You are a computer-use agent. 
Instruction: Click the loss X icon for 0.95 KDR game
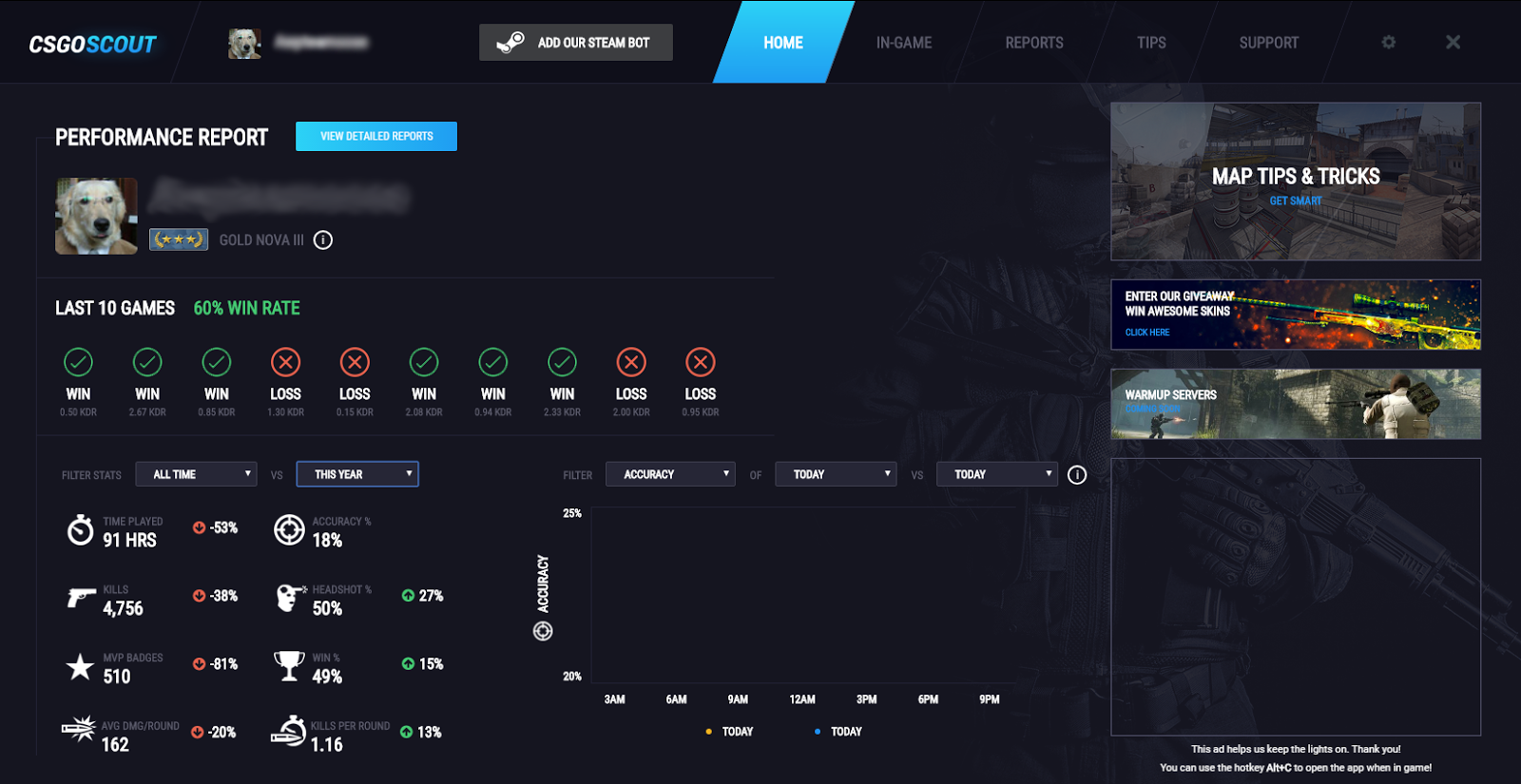pyautogui.click(x=701, y=362)
